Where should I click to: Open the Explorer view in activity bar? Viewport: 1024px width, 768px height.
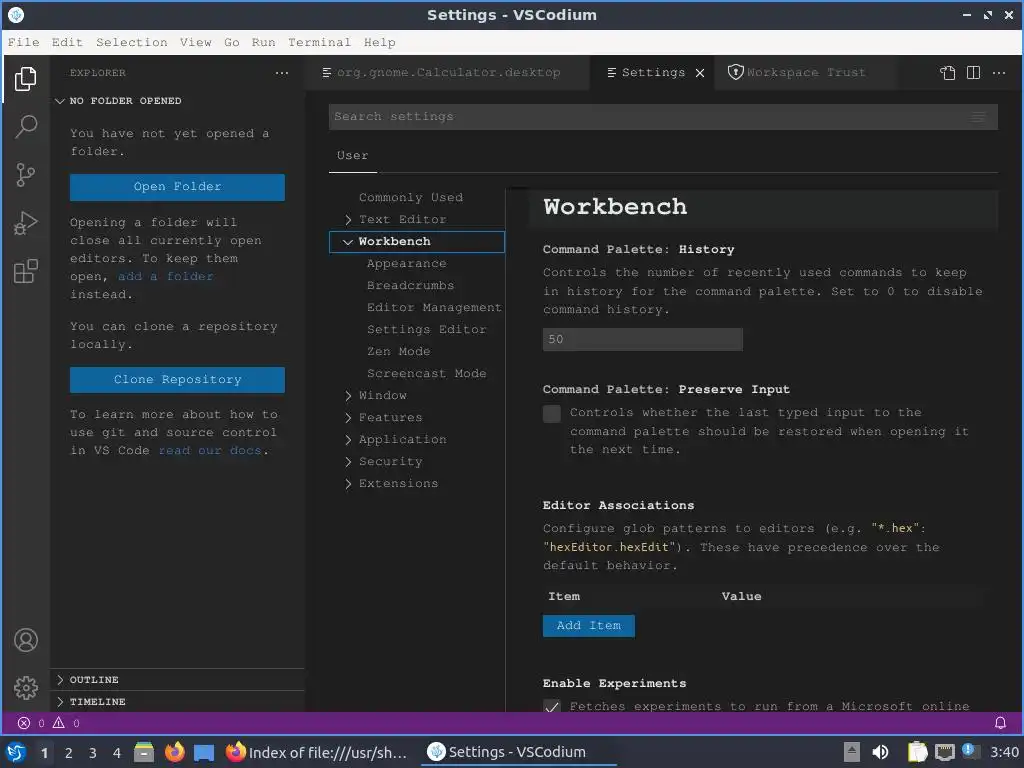25,79
